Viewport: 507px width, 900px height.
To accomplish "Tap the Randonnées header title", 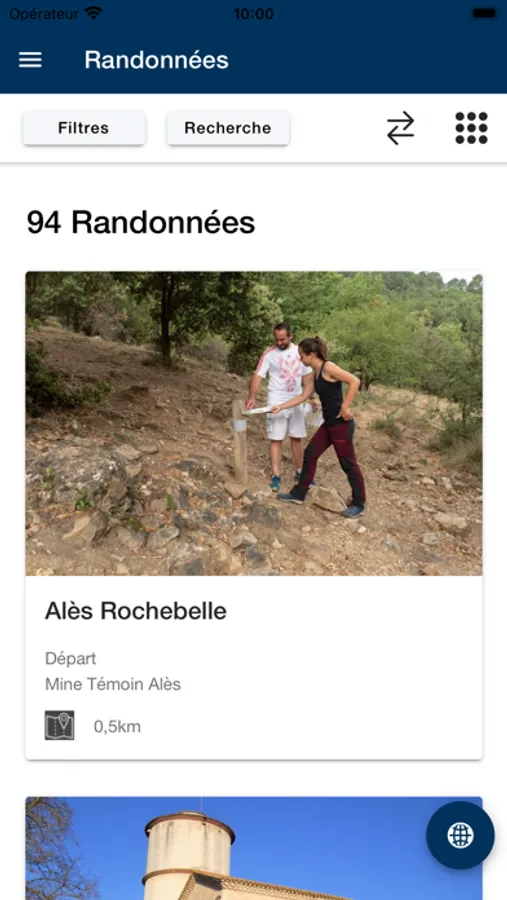I will coord(157,60).
